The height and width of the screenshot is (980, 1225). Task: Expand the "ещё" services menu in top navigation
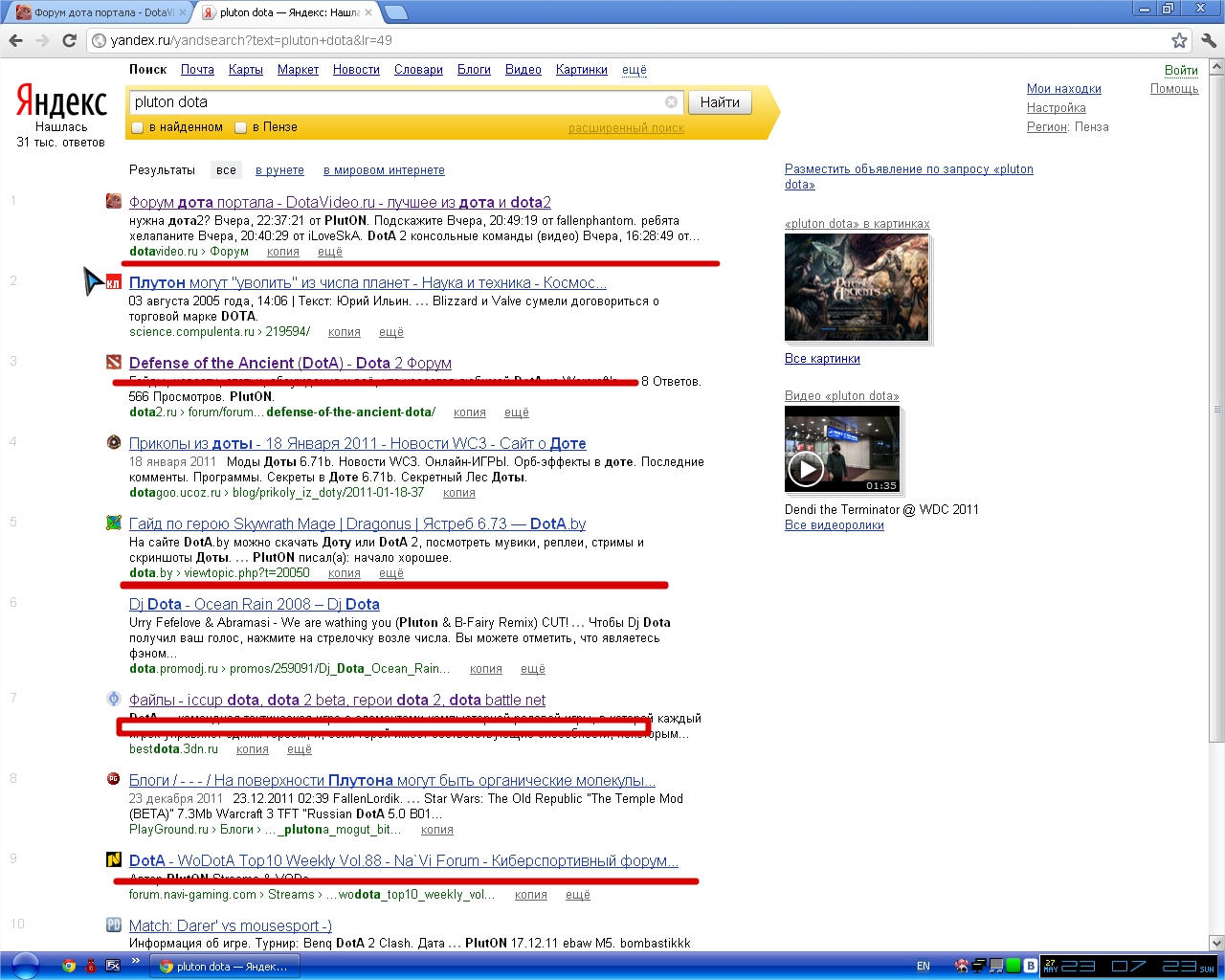pyautogui.click(x=635, y=70)
